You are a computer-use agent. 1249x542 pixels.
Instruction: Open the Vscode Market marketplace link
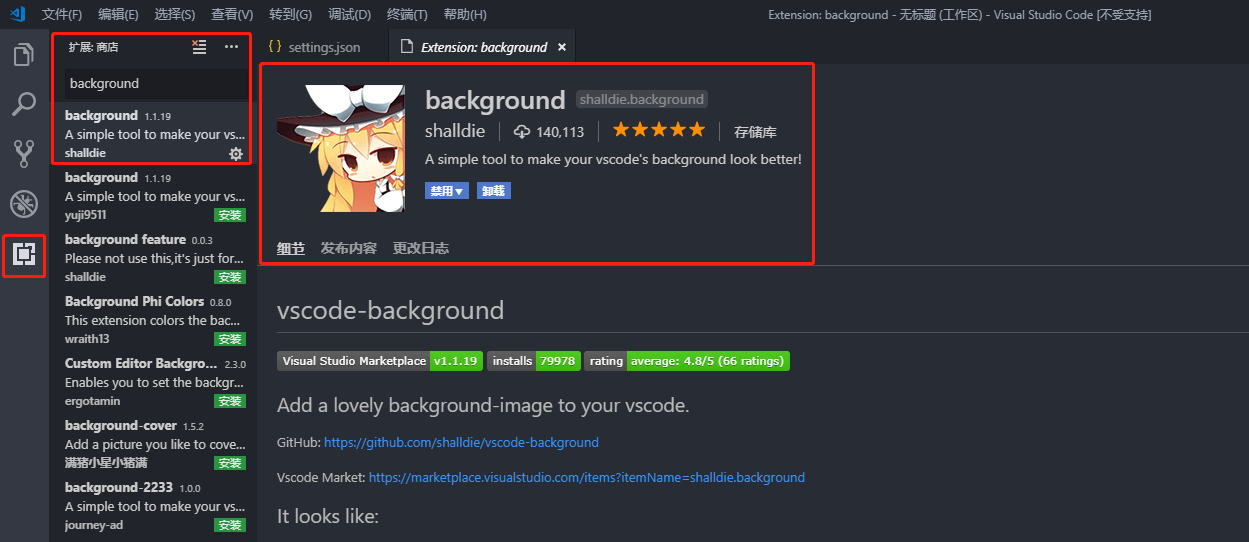coord(587,478)
